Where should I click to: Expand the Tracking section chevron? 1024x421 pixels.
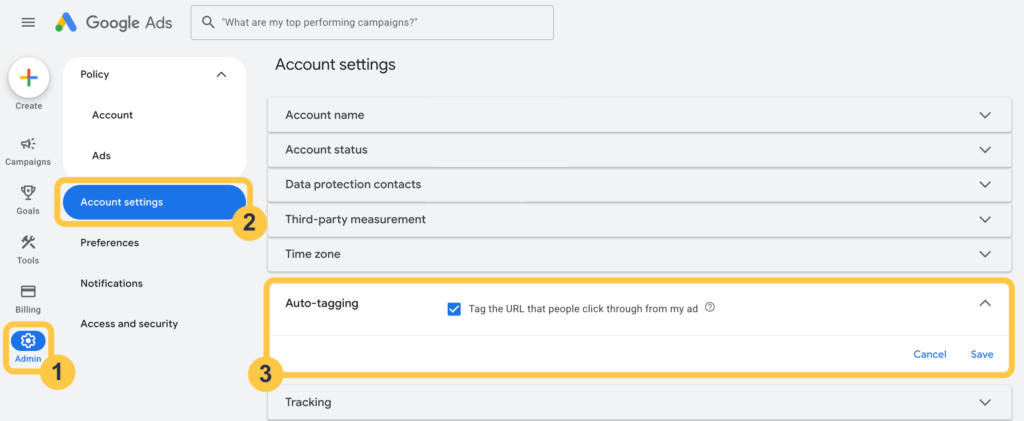(x=985, y=402)
